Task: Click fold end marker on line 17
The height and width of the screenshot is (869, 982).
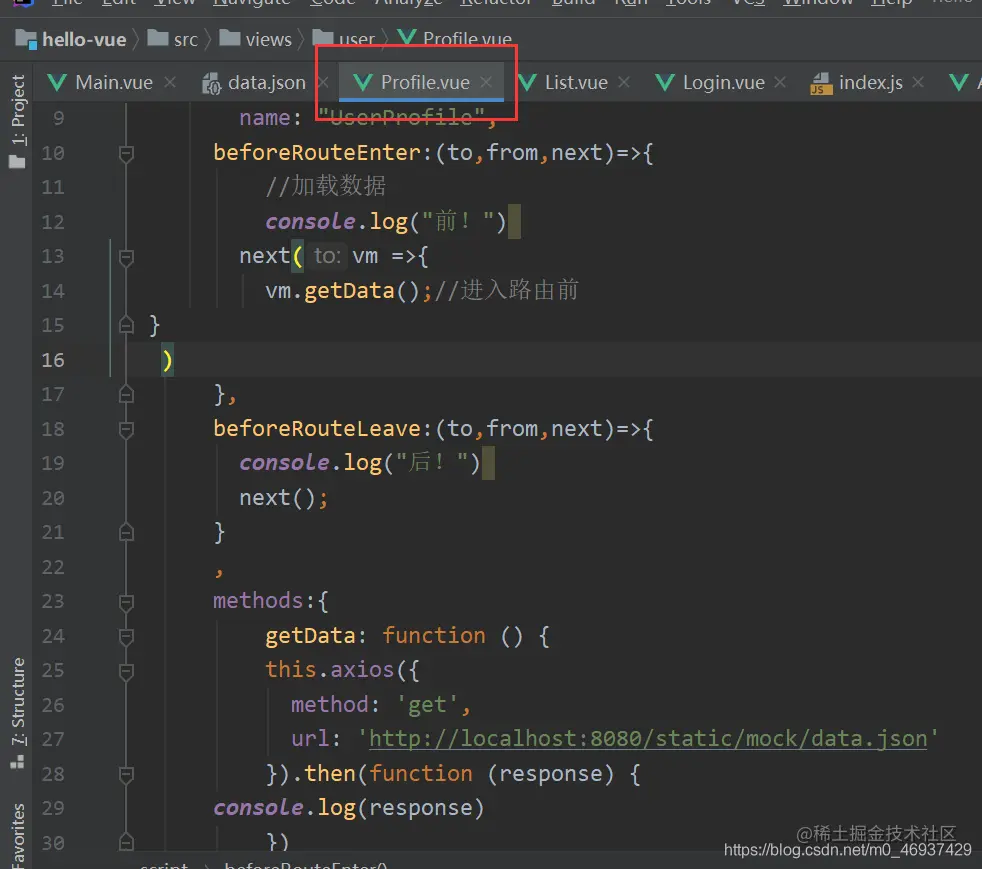Action: (x=126, y=394)
